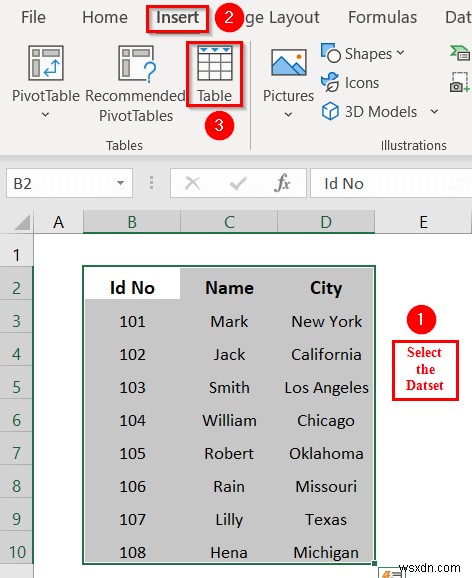Expand the Pictures dropdown arrow
Viewport: 472px width, 578px height.
click(x=289, y=115)
